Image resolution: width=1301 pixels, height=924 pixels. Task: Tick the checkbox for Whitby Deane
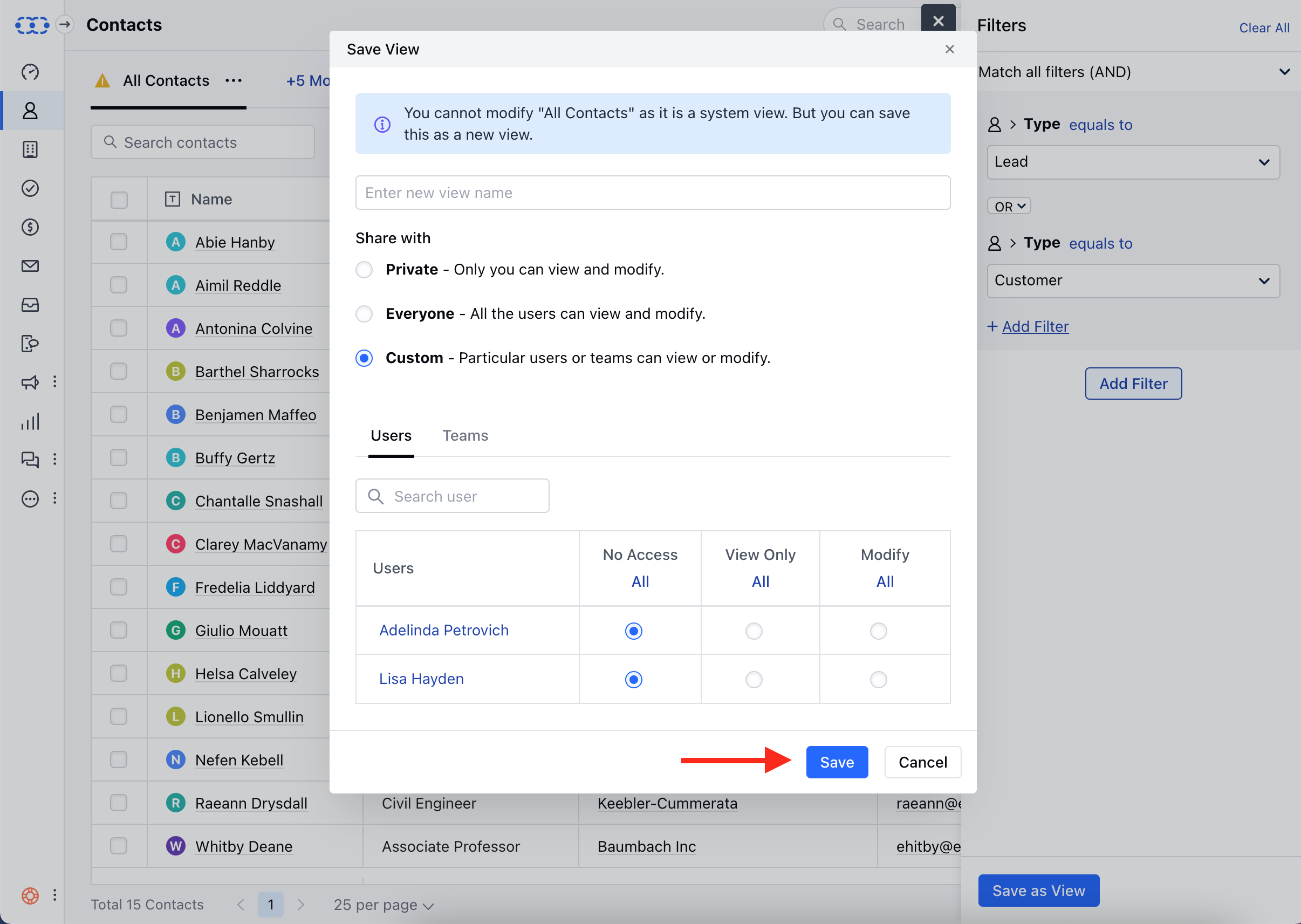[x=119, y=846]
